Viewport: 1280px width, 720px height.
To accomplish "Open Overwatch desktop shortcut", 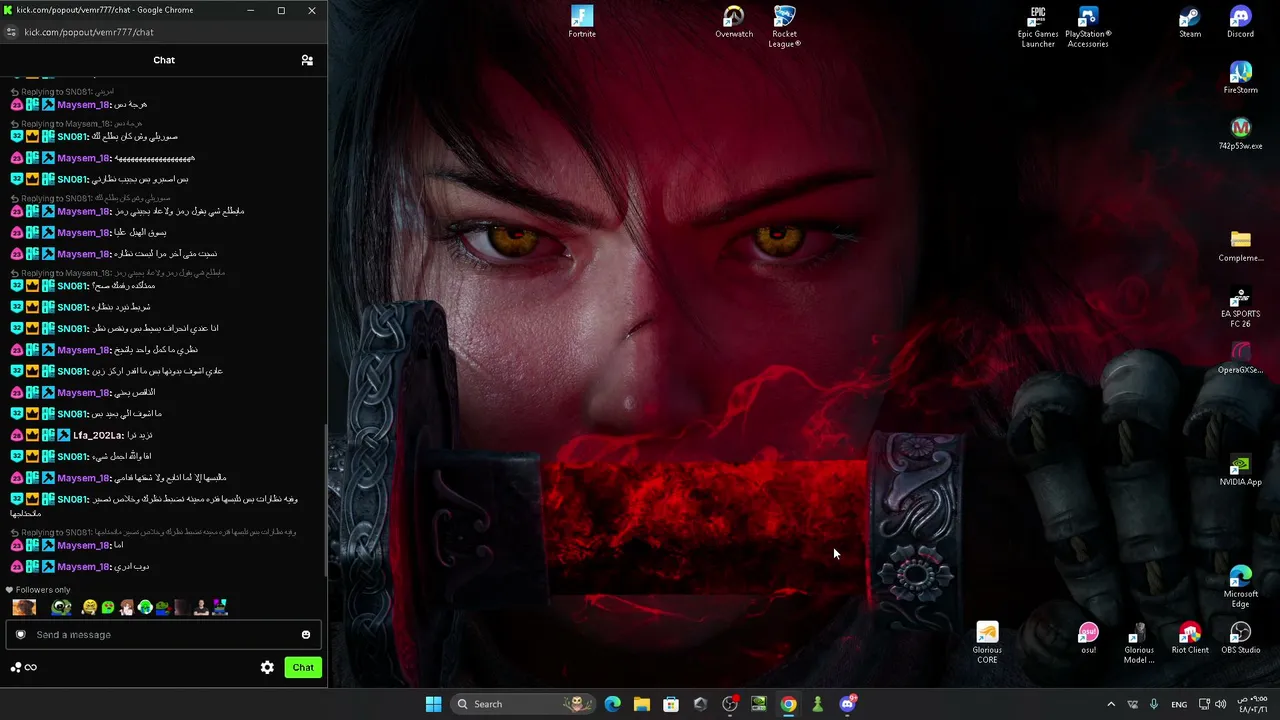I will point(734,21).
